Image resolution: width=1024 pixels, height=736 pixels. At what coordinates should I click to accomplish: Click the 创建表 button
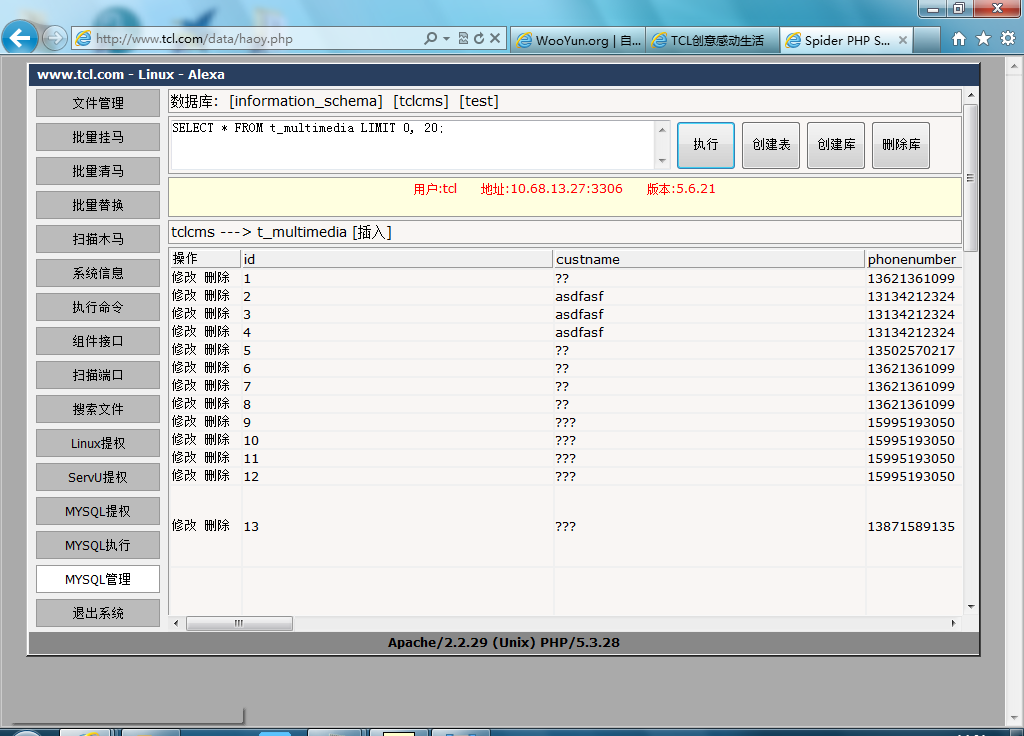pyautogui.click(x=771, y=145)
